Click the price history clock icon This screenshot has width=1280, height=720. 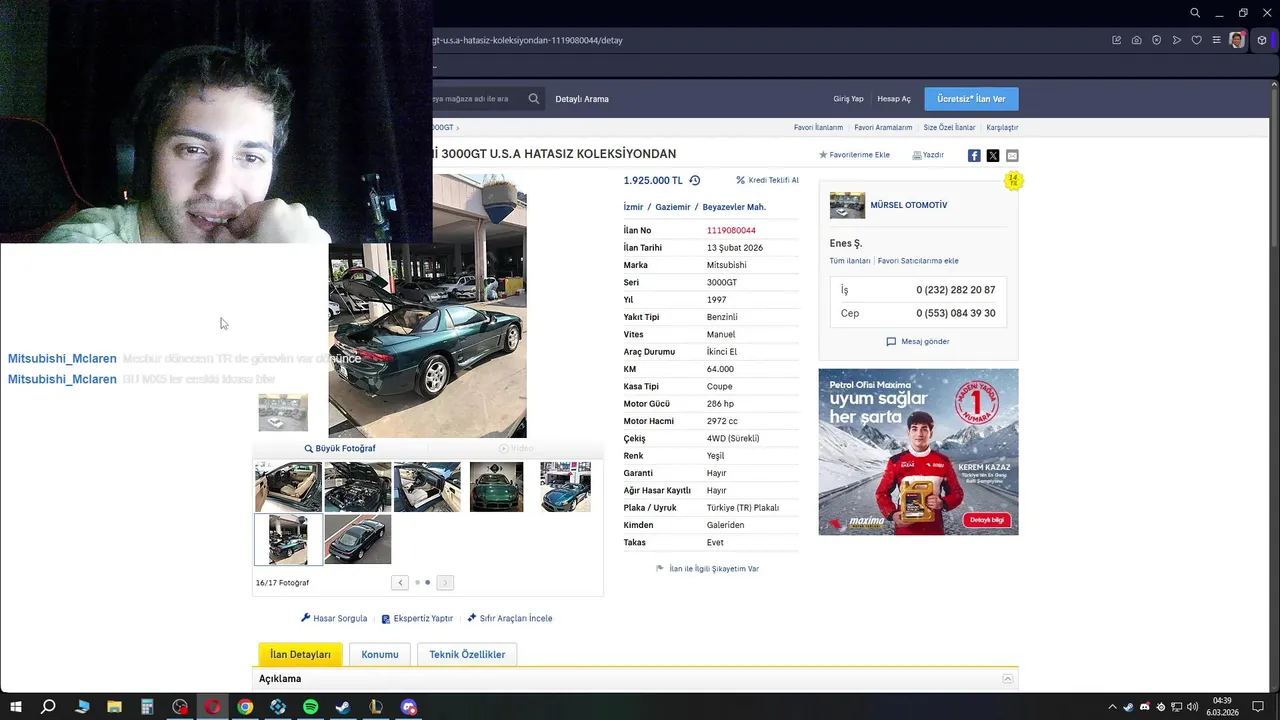coord(694,180)
